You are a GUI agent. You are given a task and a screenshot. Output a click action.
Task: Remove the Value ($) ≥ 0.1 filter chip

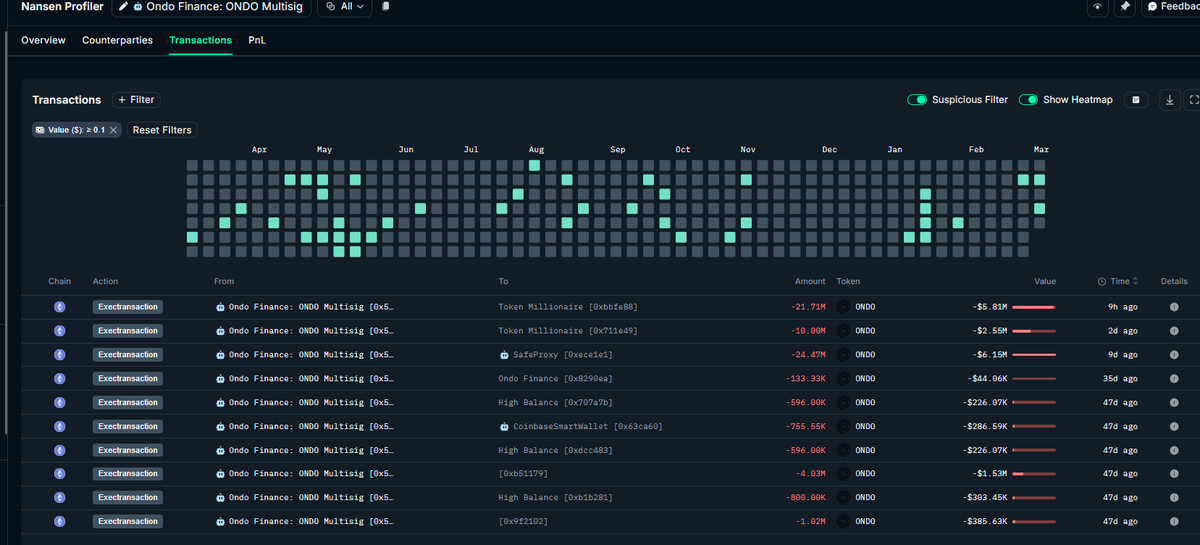tap(114, 130)
